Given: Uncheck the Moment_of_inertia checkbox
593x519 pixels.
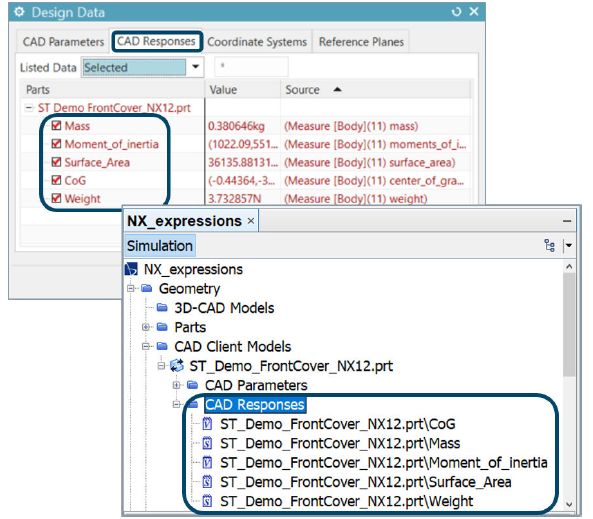Looking at the screenshot, I should pyautogui.click(x=56, y=144).
